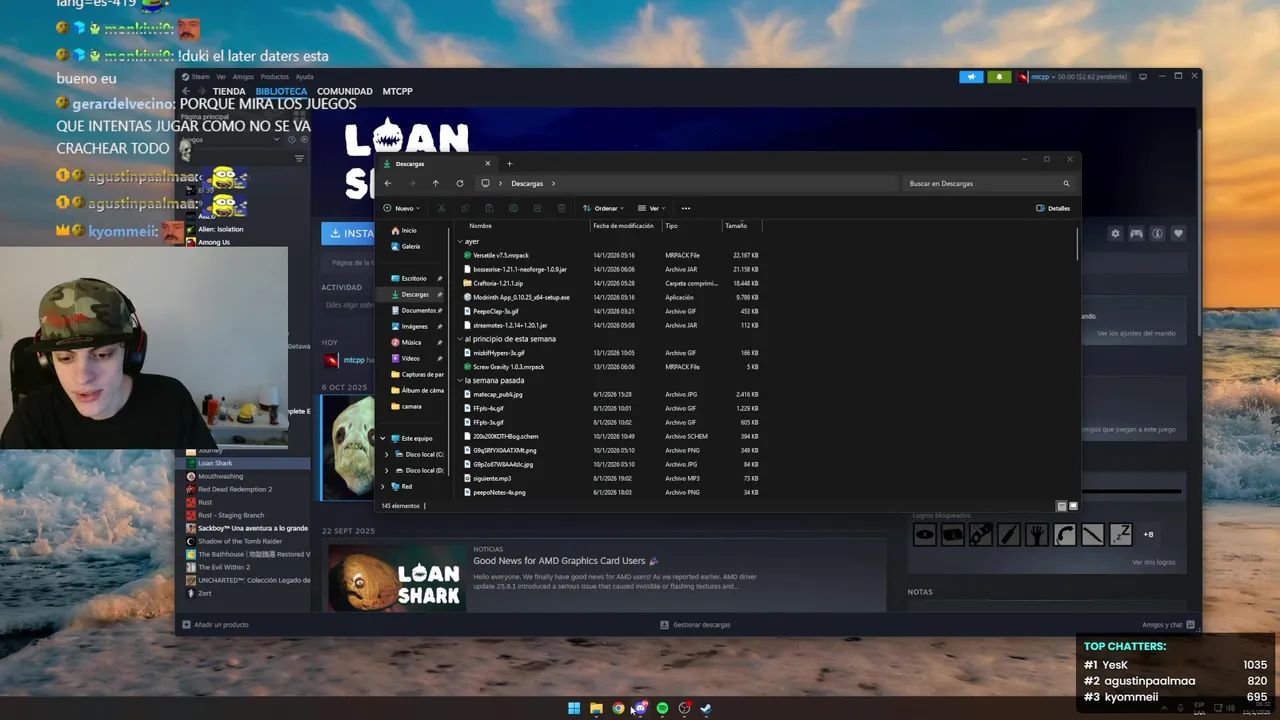Open Gestionar descargas in Steam
The image size is (1280, 720).
point(695,625)
